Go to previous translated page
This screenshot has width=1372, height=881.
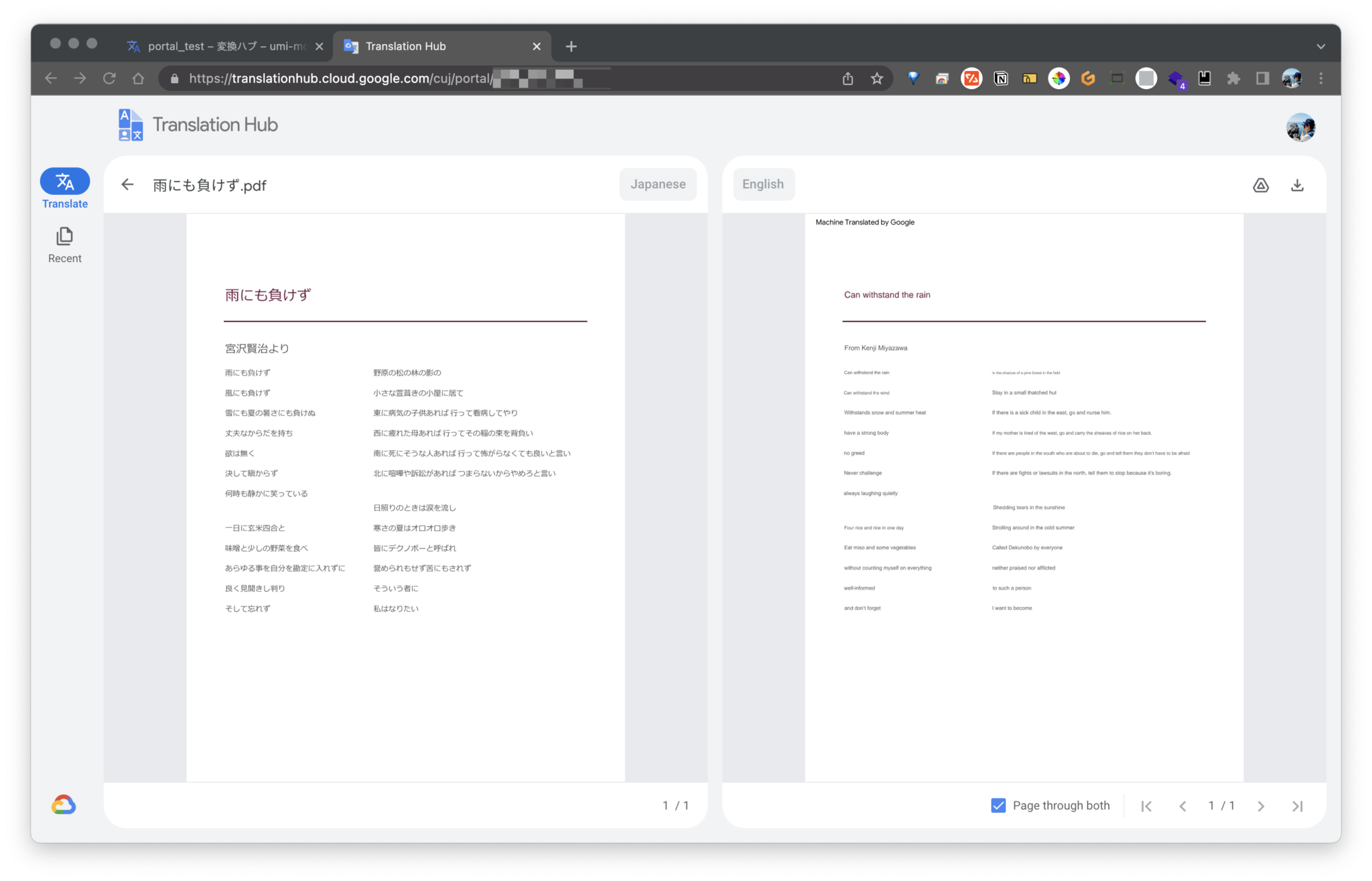tap(1182, 806)
